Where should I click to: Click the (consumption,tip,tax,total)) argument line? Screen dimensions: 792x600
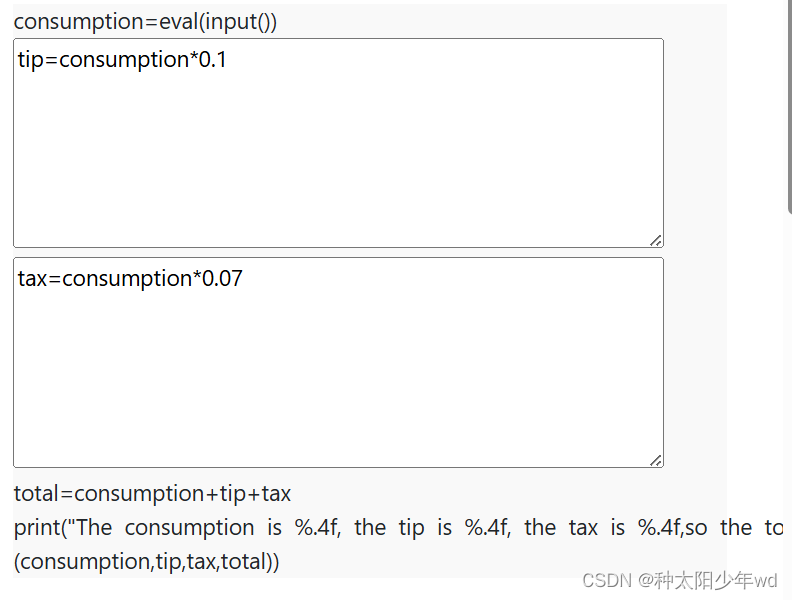146,562
